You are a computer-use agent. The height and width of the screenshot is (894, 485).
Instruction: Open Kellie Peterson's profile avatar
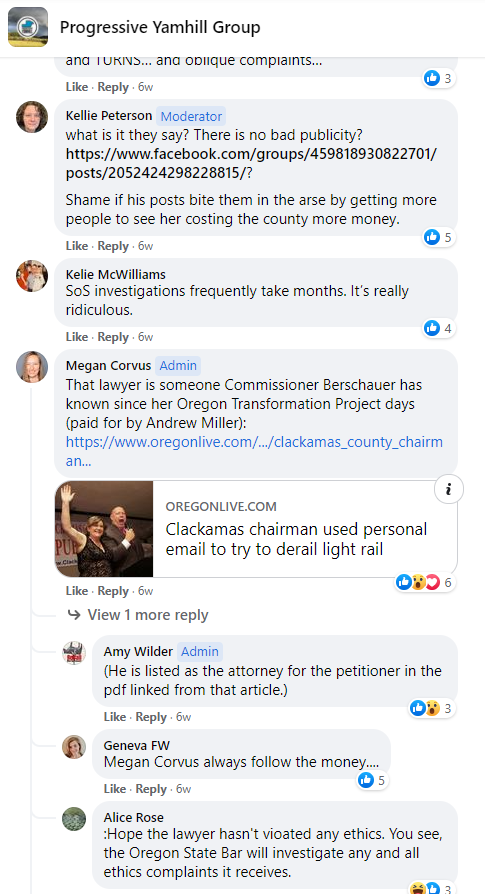tap(32, 117)
